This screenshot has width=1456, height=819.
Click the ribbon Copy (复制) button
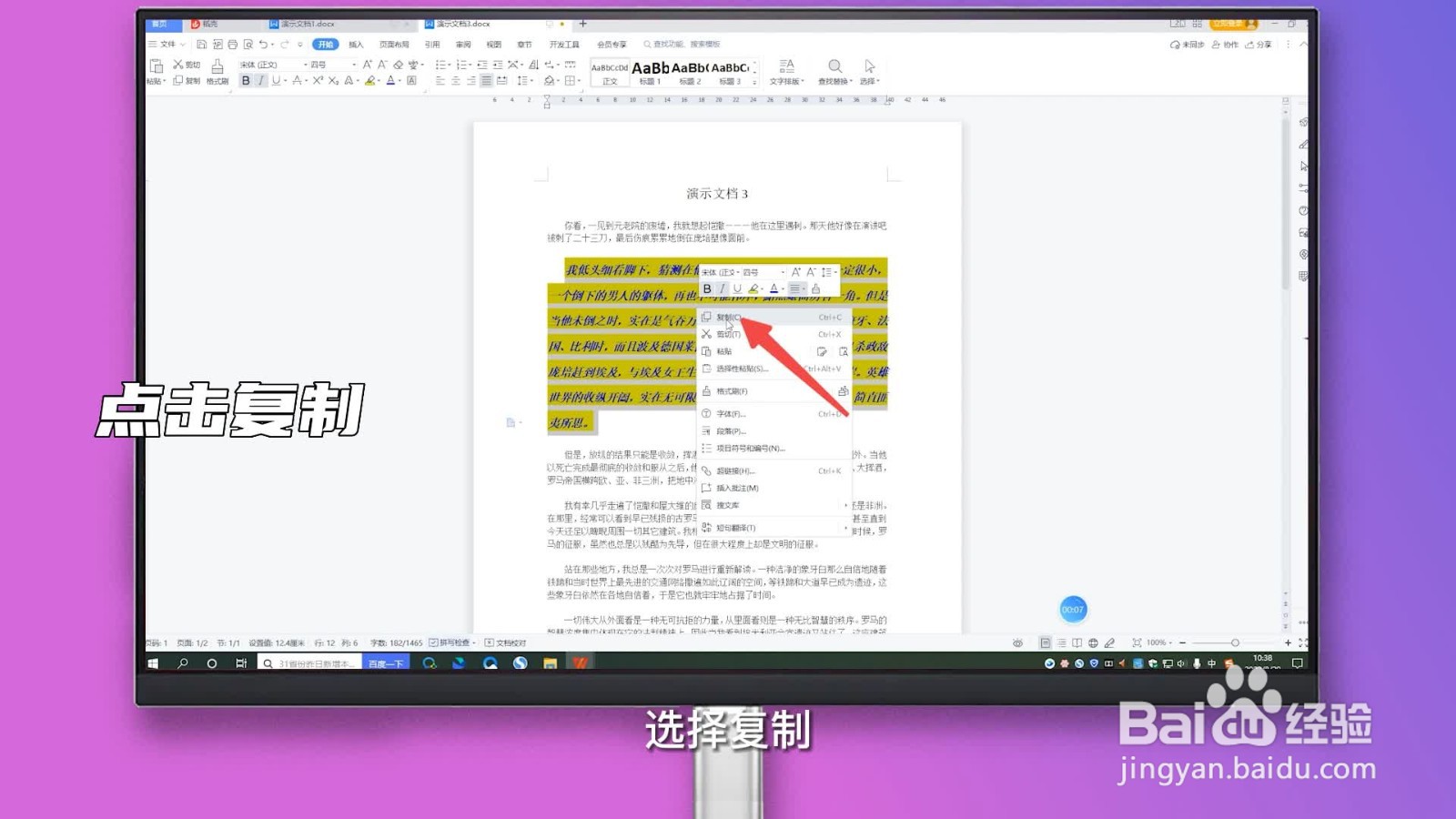[187, 81]
